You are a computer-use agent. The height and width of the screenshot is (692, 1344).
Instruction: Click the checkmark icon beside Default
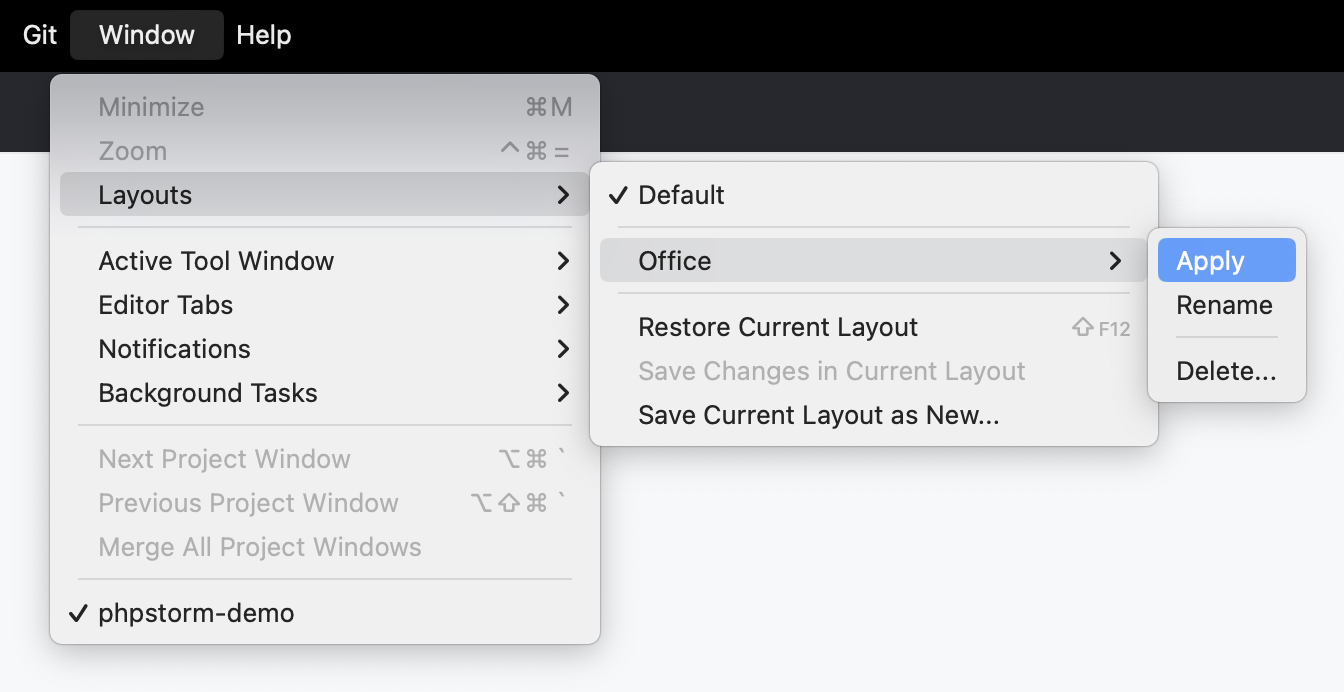point(619,195)
